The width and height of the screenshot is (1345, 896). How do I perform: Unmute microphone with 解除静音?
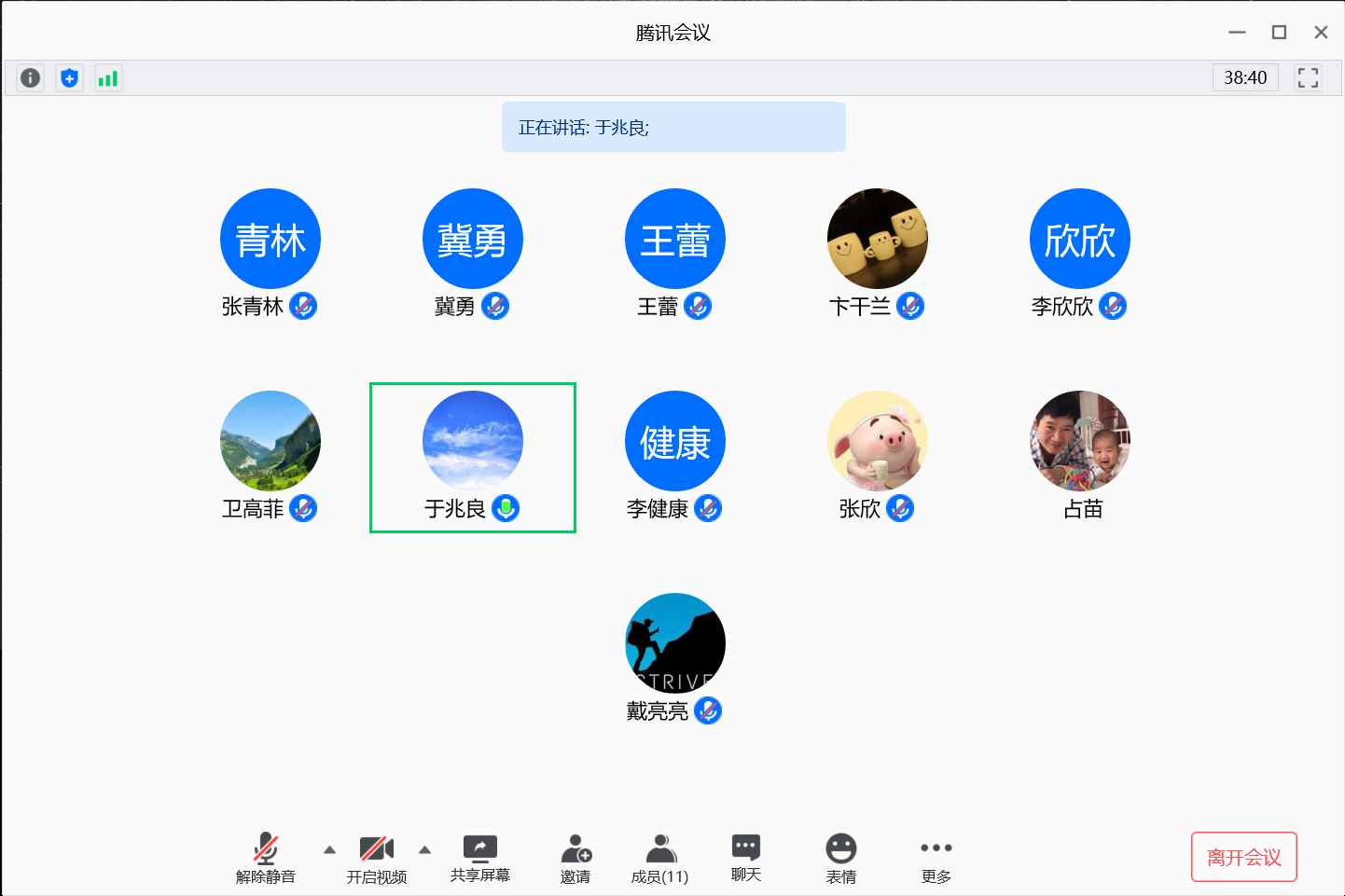(x=266, y=859)
